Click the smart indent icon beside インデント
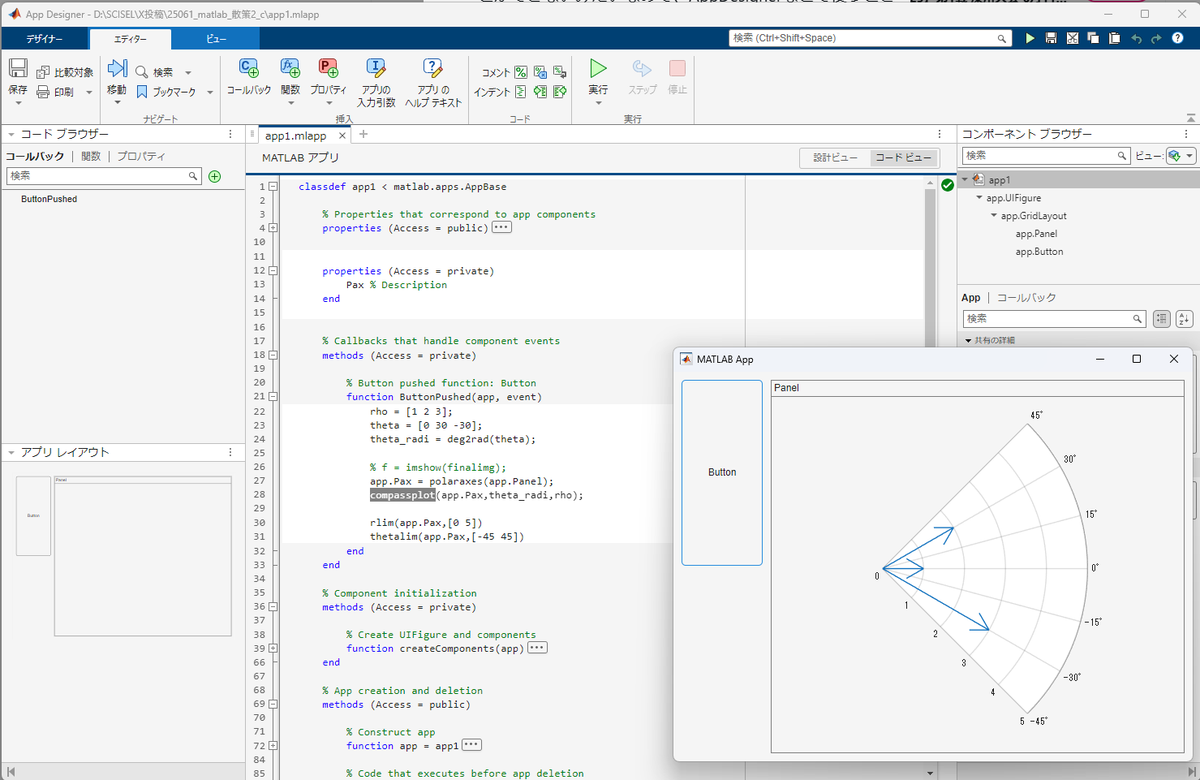 520,92
